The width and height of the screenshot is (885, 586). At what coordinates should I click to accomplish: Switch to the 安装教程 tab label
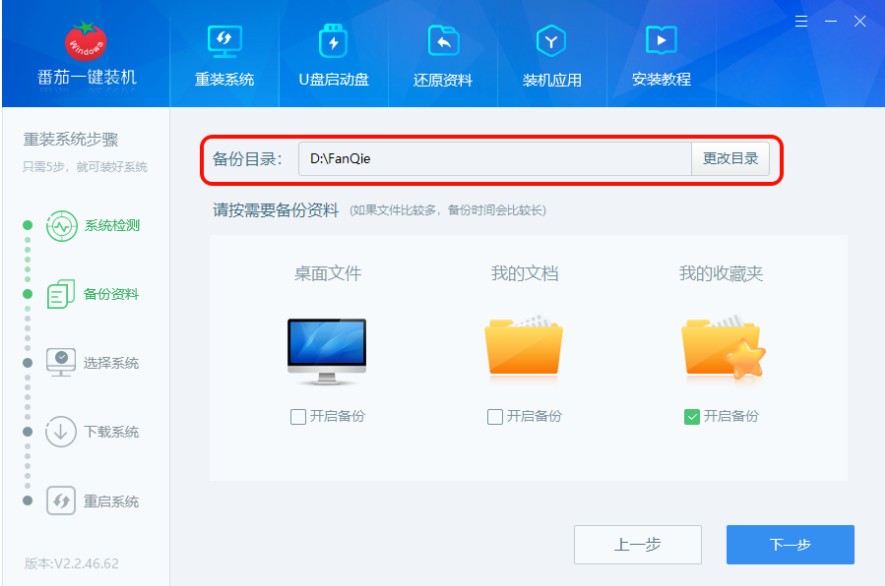click(x=661, y=79)
